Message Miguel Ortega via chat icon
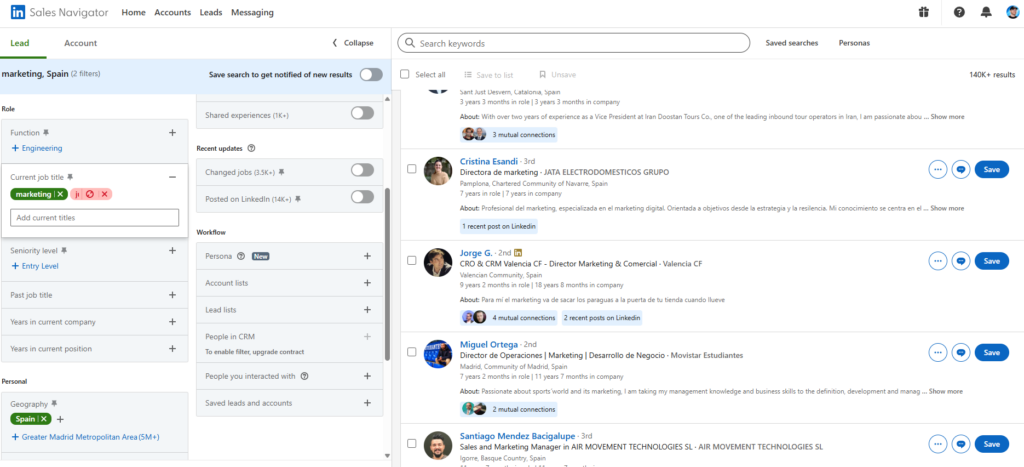Screen dimensions: 1024x467 961,352
